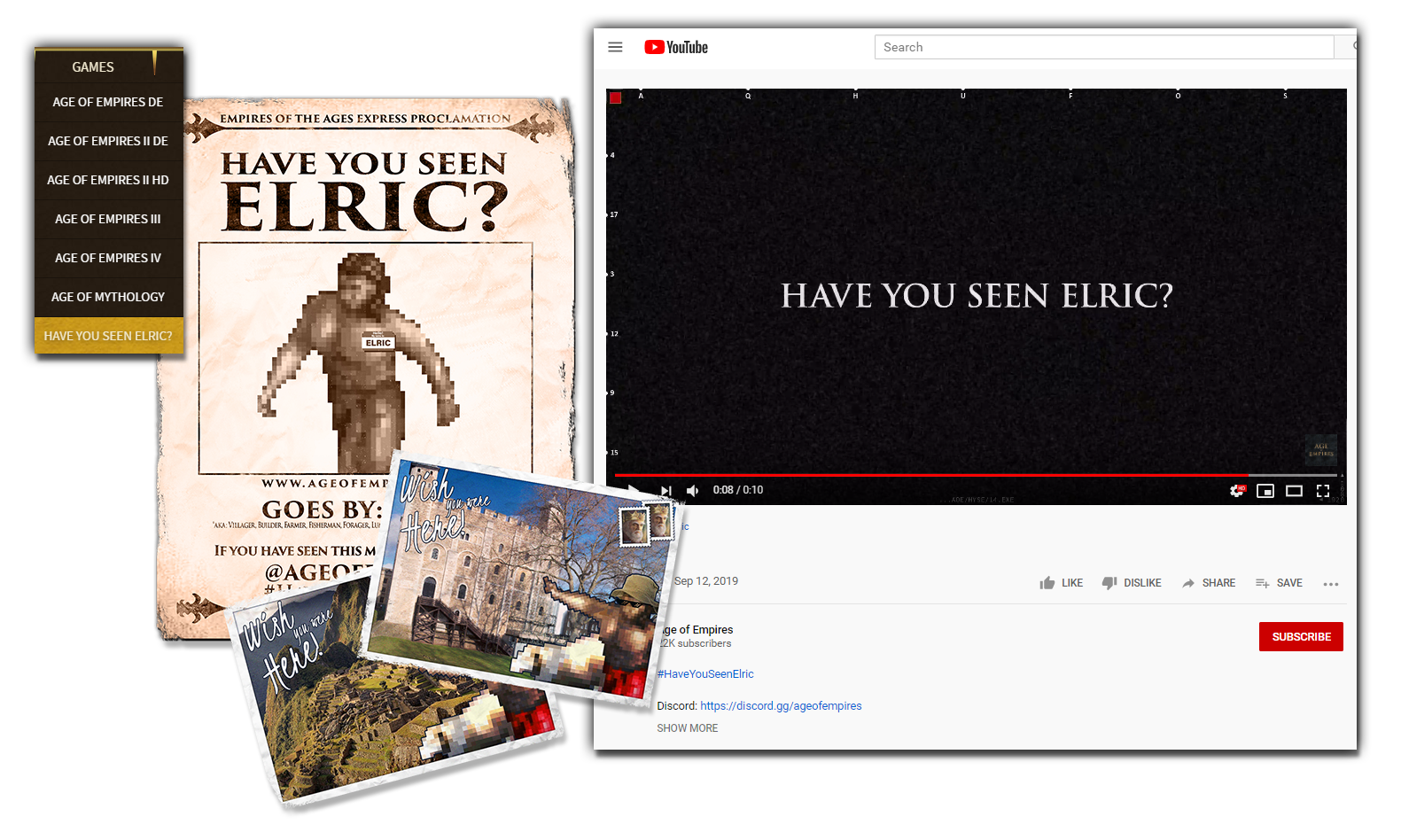Open the GAMES menu header
The height and width of the screenshot is (840, 1401).
click(x=93, y=66)
